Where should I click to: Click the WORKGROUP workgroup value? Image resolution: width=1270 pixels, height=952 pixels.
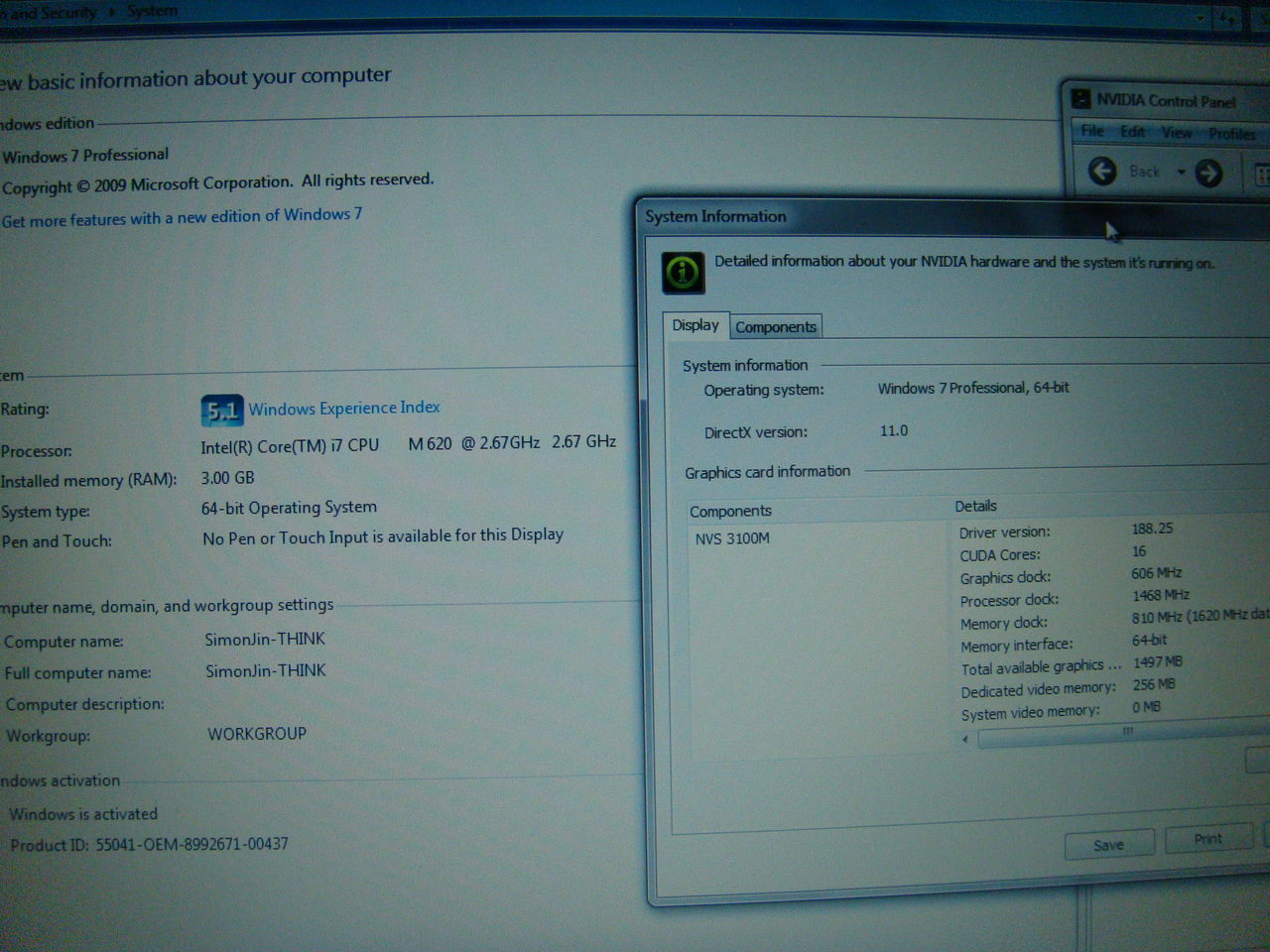coord(257,734)
